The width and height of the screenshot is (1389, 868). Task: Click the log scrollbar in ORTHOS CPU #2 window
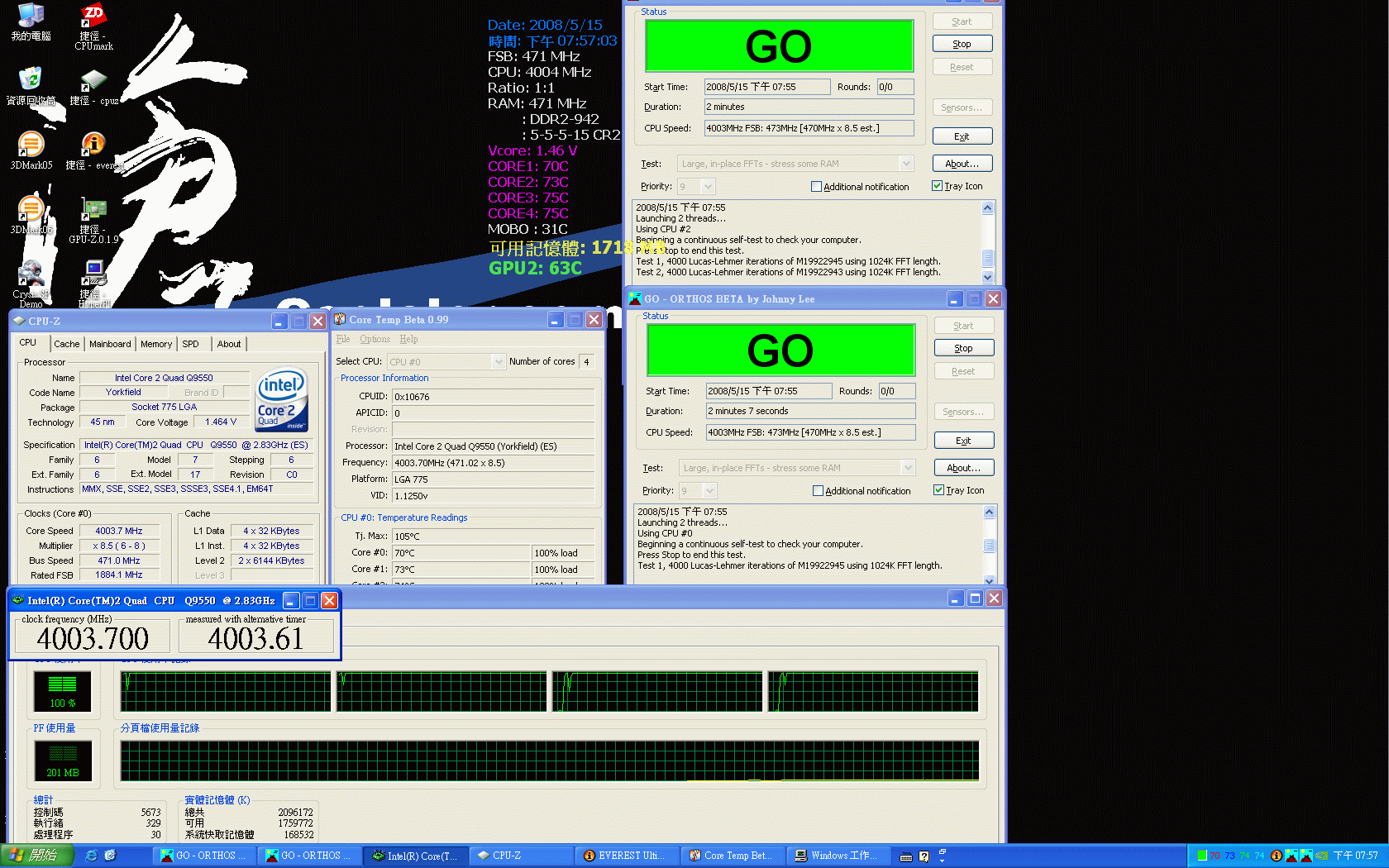(x=987, y=242)
